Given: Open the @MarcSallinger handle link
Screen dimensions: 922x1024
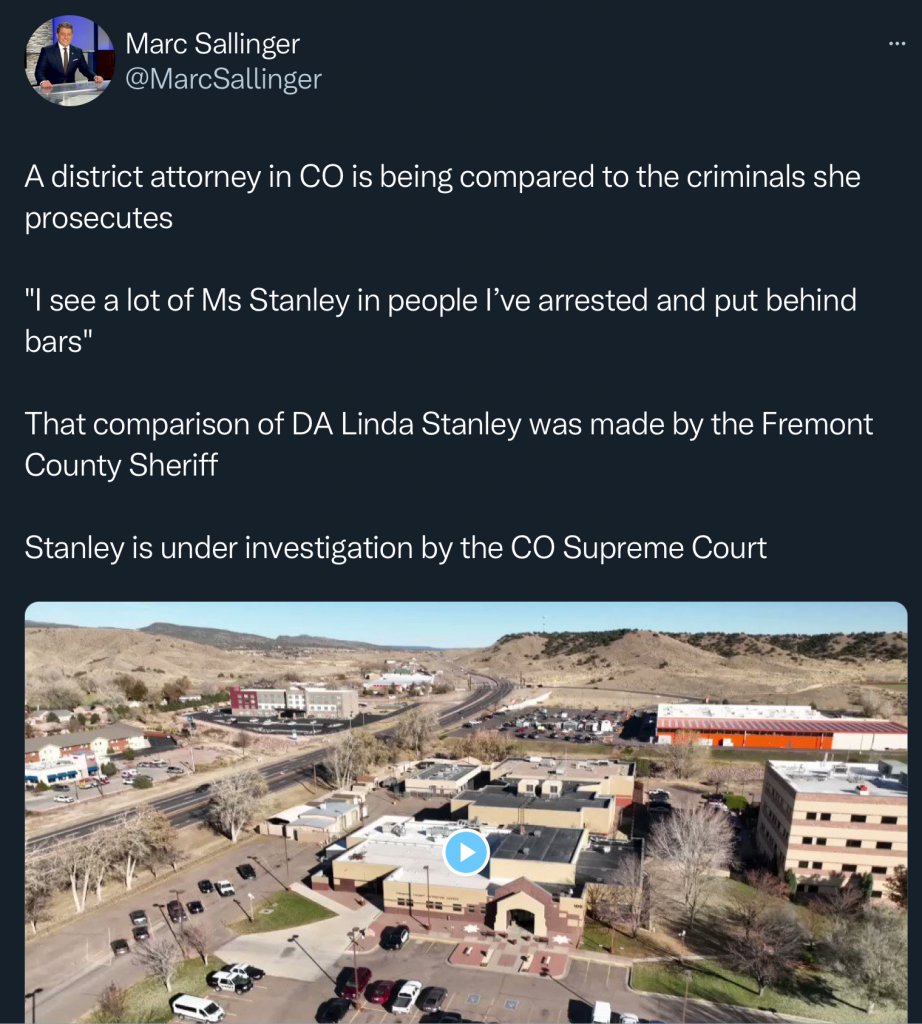Looking at the screenshot, I should [x=223, y=79].
